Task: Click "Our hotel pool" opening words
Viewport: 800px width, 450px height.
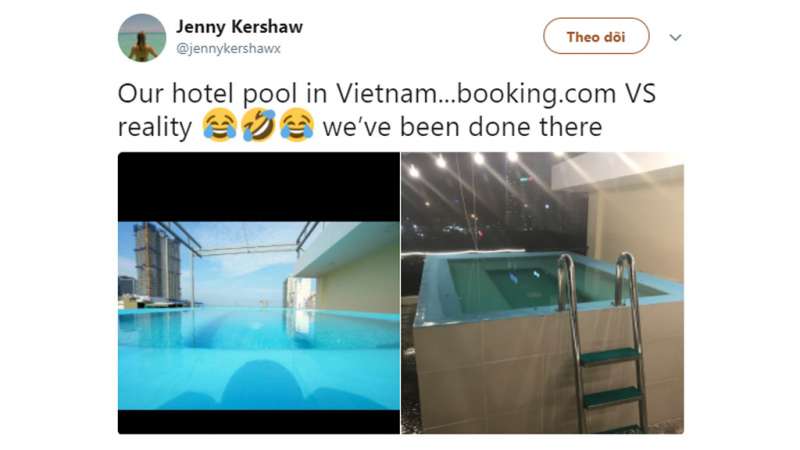Action: pyautogui.click(x=207, y=94)
